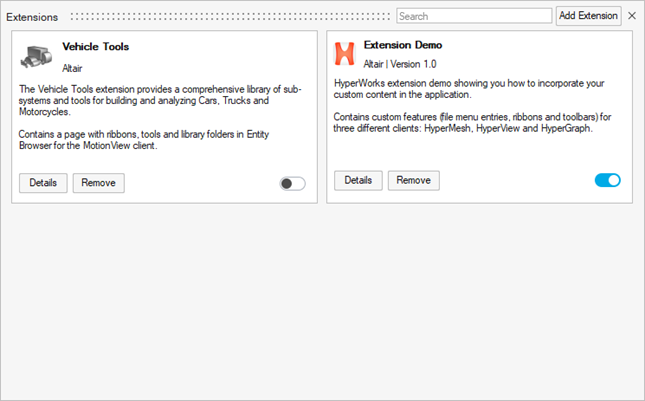
Task: Click the Vehicle Tools car icon
Action: tap(36, 57)
